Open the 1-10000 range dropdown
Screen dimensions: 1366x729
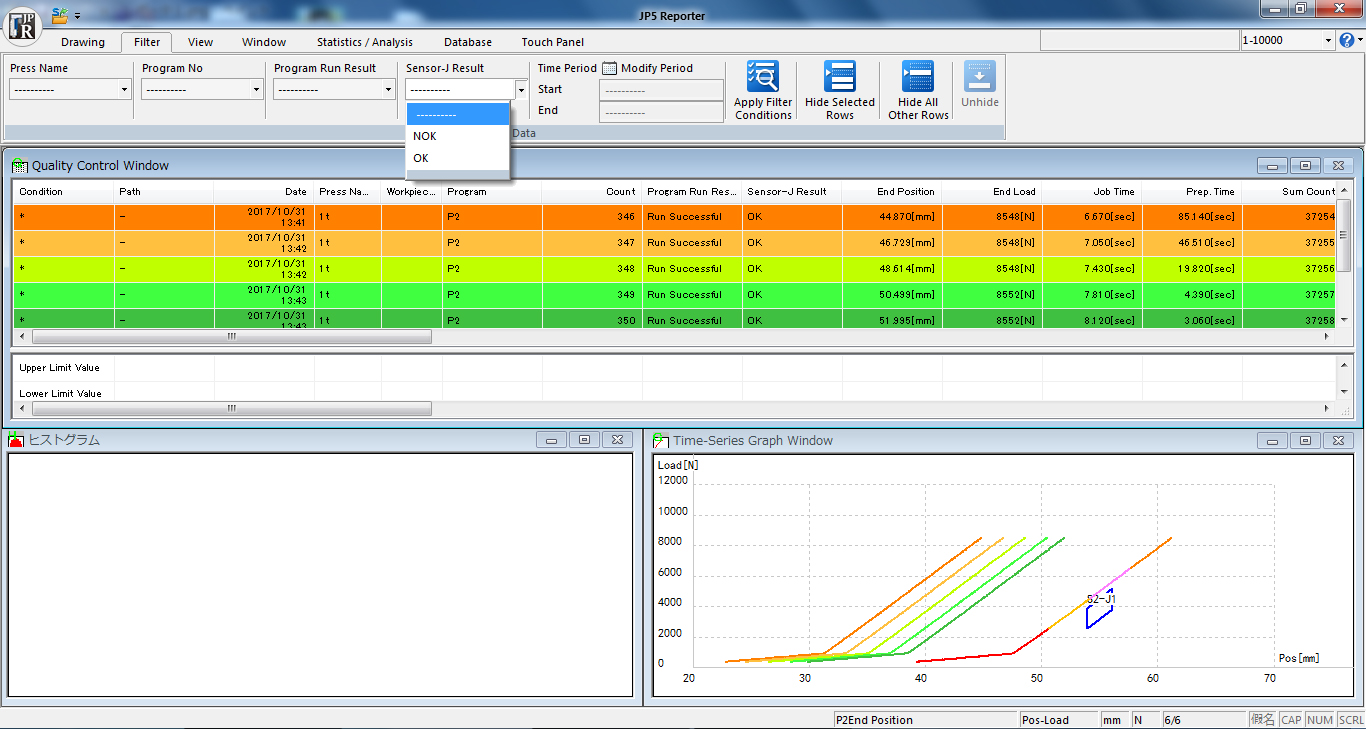1328,41
